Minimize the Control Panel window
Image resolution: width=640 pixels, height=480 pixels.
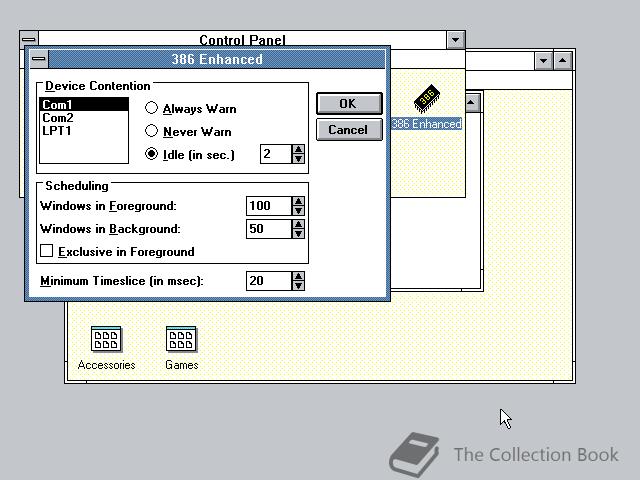tap(456, 40)
